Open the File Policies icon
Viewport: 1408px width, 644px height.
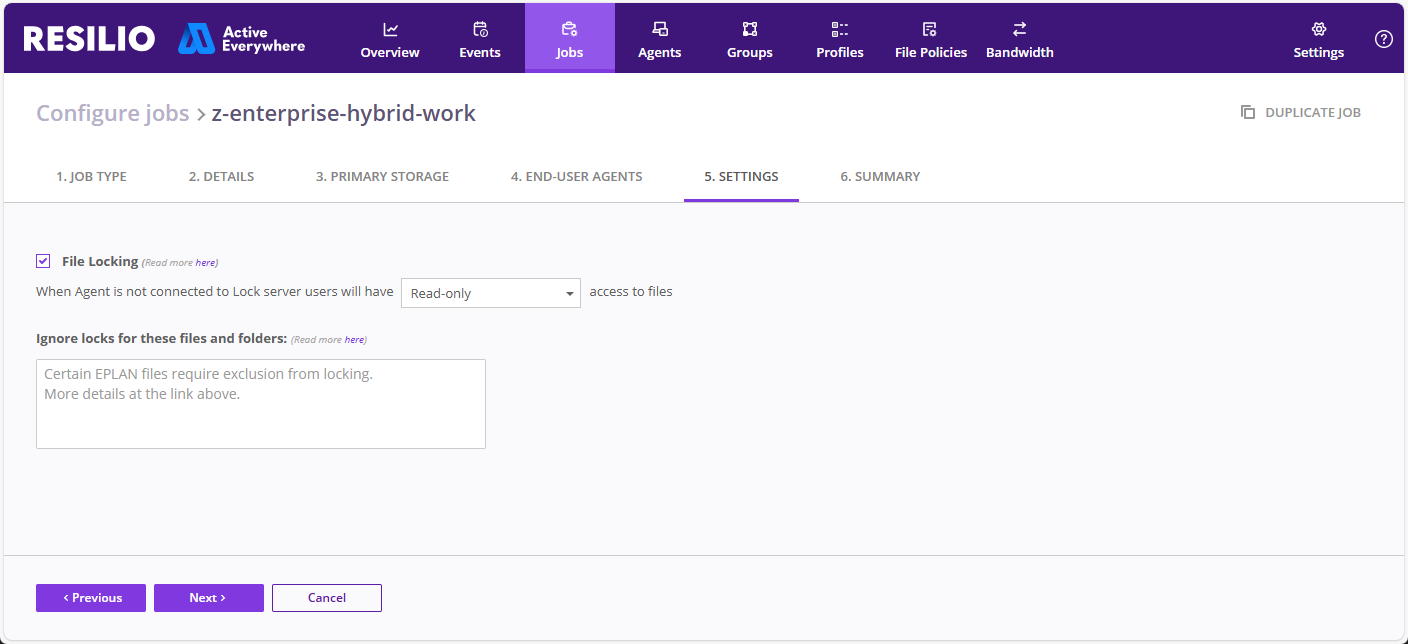(930, 29)
